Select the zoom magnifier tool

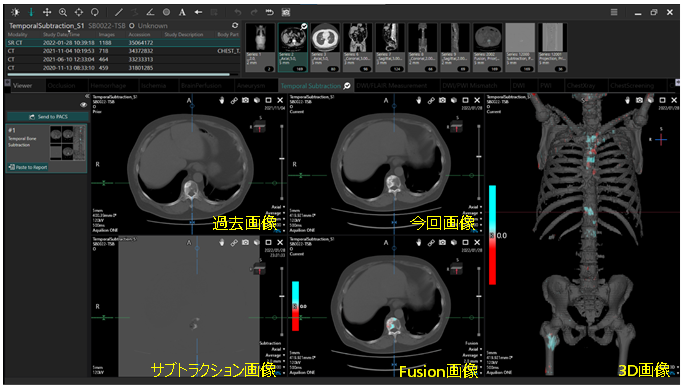tap(63, 12)
